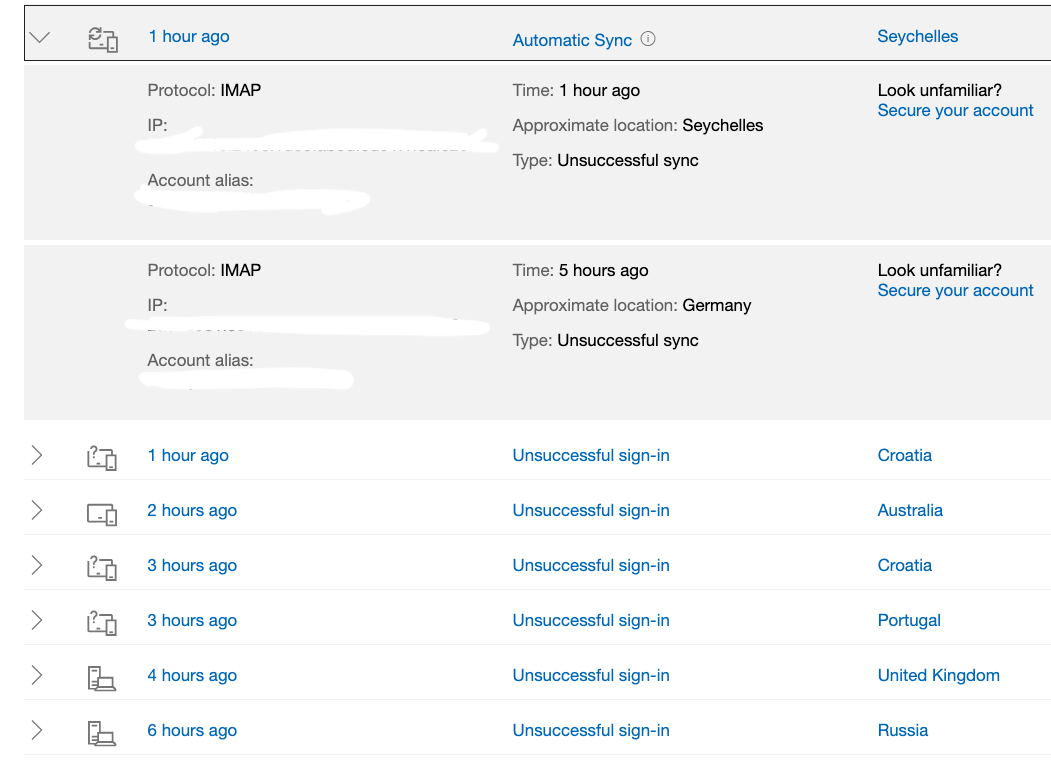Expand the United Kingdom activity row
Image resolution: width=1051 pixels, height=761 pixels.
[37, 676]
